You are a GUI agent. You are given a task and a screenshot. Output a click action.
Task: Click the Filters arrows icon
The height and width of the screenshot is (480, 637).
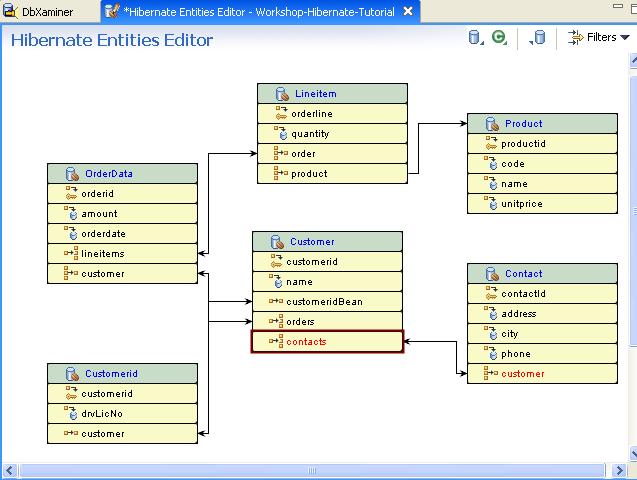(x=575, y=37)
